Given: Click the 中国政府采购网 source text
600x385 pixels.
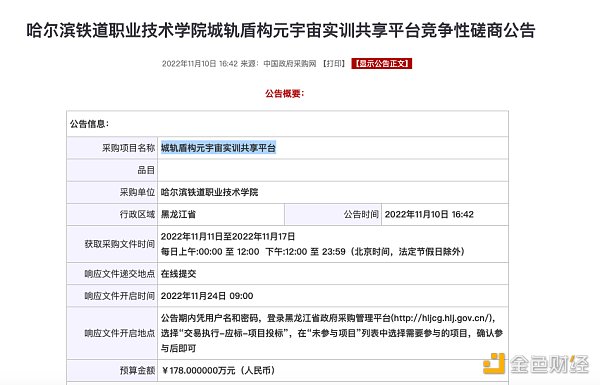Looking at the screenshot, I should (x=290, y=64).
